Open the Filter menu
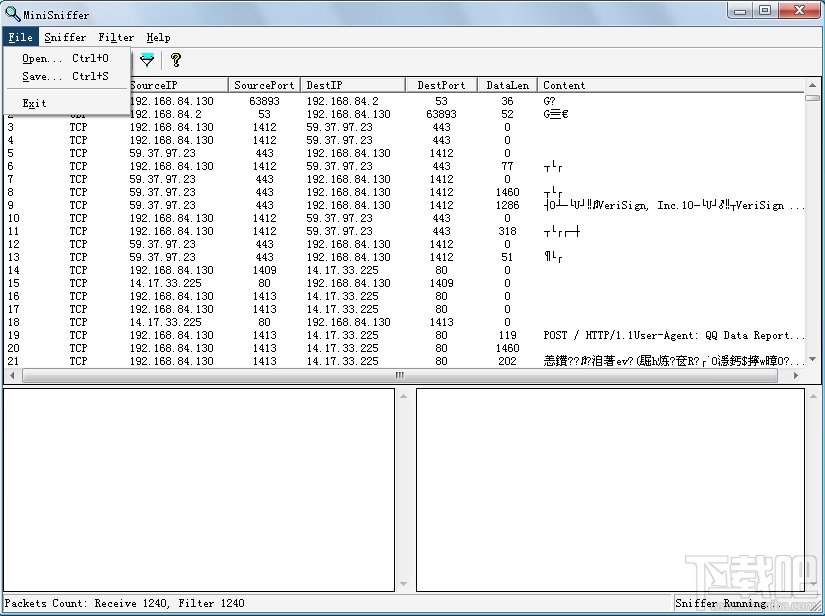This screenshot has width=825, height=616. (116, 37)
